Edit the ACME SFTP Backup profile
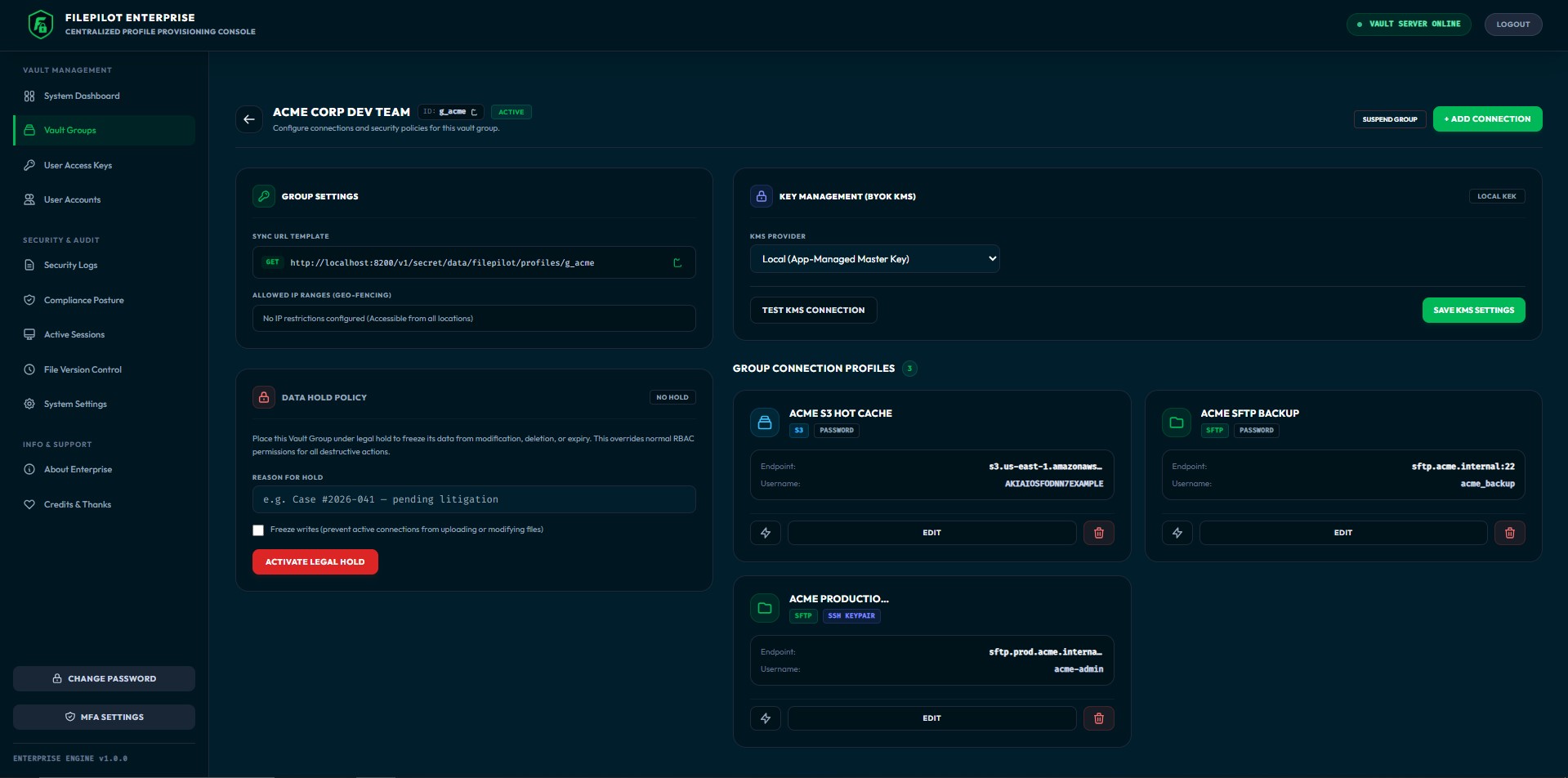This screenshot has width=1568, height=778. click(1342, 533)
